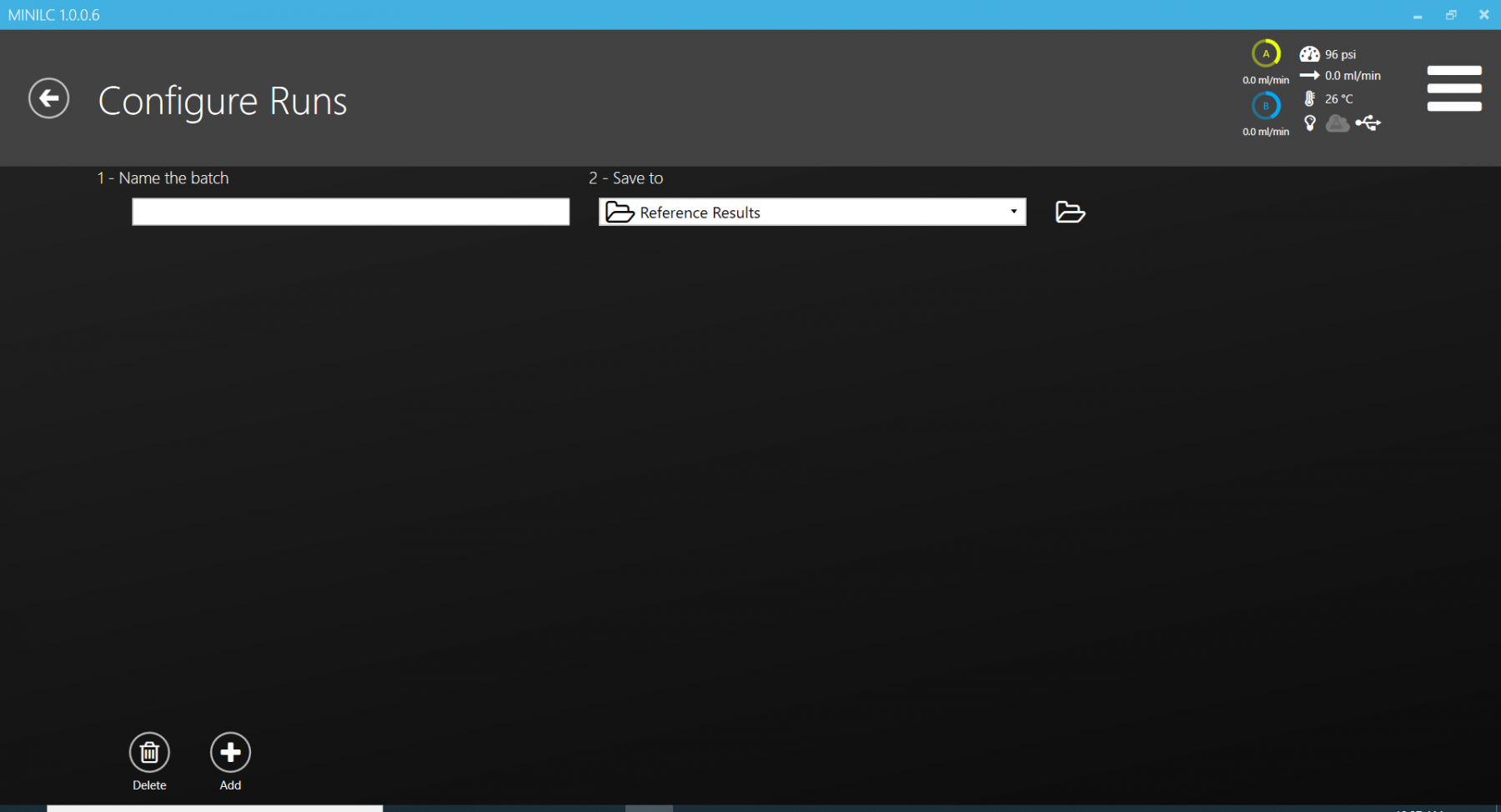1501x812 pixels.
Task: Click the thermometer temperature icon
Action: 1309,98
